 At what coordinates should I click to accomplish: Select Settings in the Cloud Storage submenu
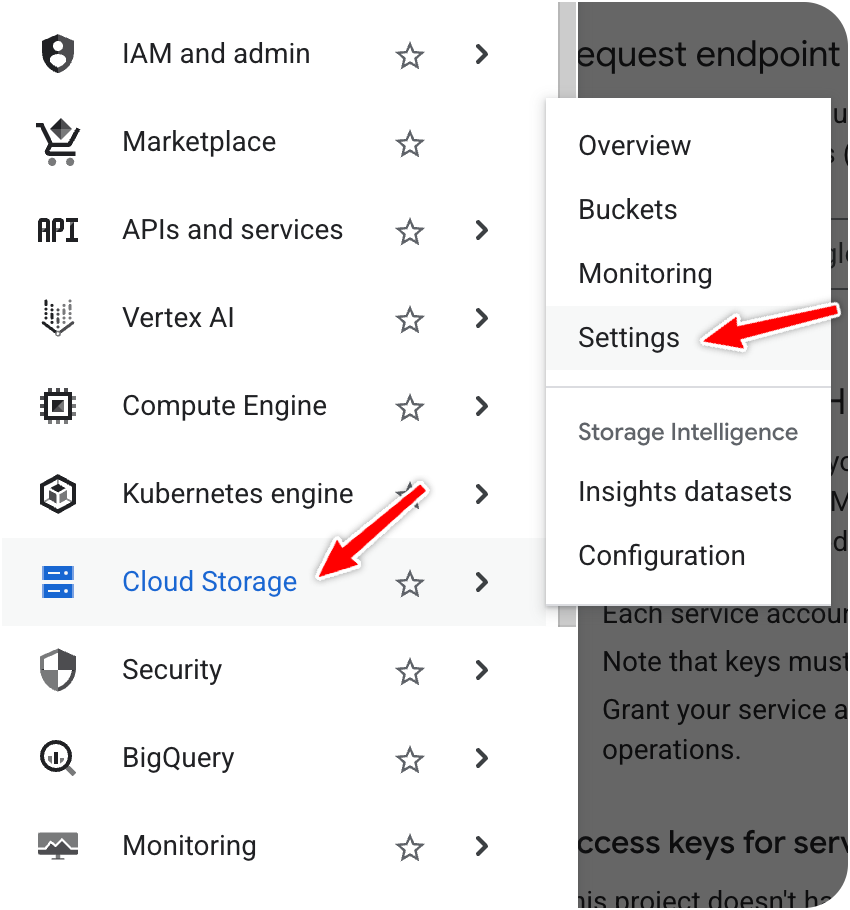pyautogui.click(x=629, y=338)
